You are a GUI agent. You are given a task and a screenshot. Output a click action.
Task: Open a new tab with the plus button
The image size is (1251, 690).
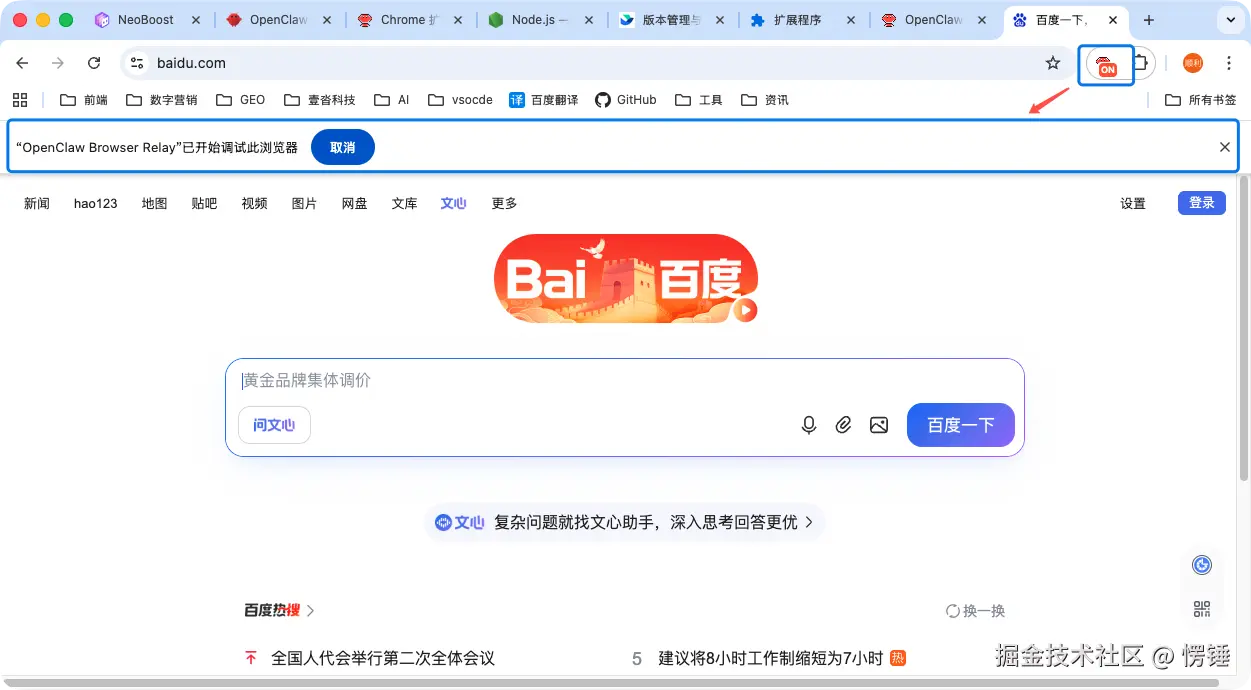[1149, 20]
